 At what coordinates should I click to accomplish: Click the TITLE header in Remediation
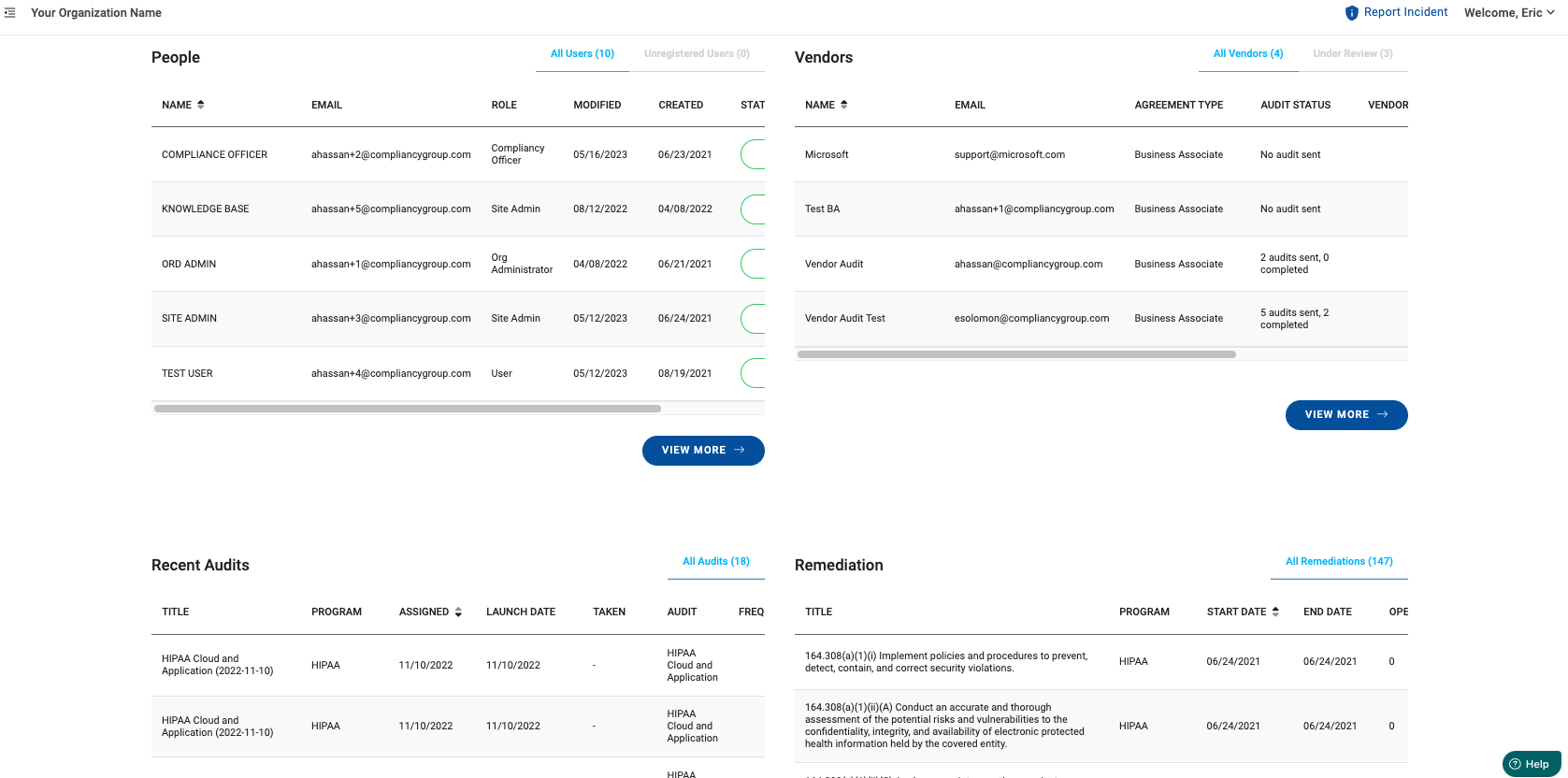(x=818, y=612)
